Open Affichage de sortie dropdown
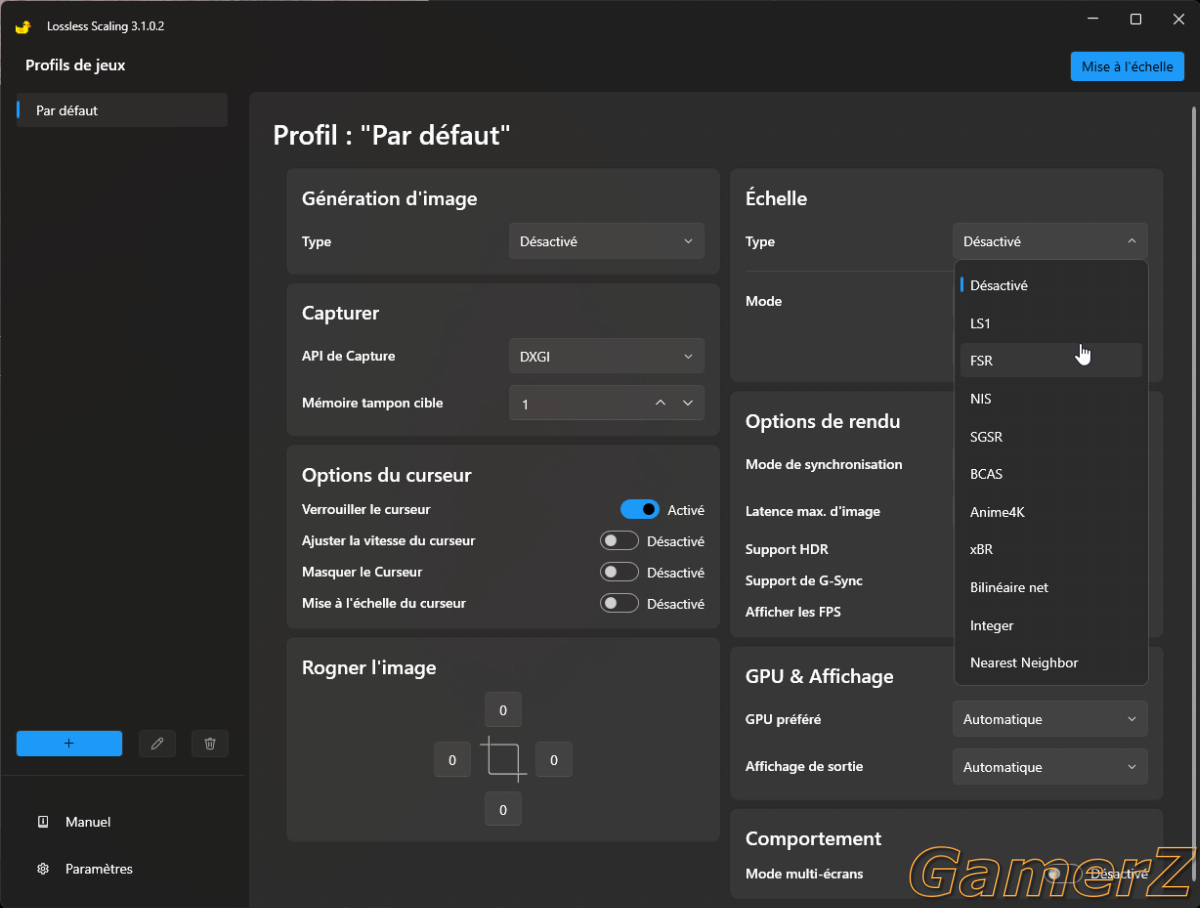Viewport: 1200px width, 908px height. 1050,767
